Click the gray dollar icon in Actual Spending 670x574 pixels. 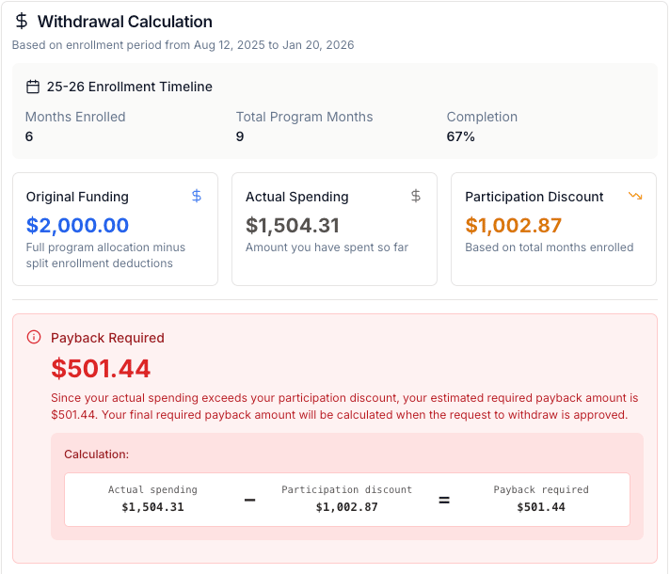(416, 196)
